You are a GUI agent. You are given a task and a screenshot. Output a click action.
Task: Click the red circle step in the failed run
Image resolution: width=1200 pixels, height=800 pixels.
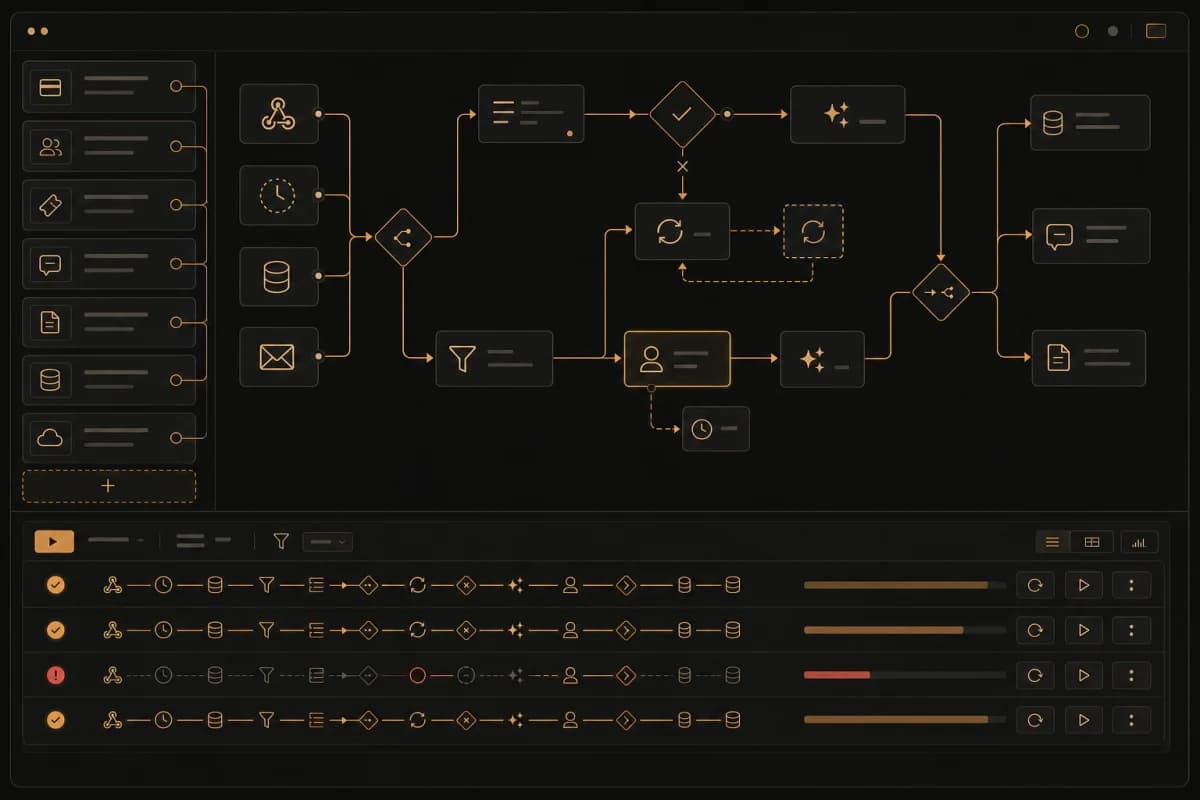(418, 675)
